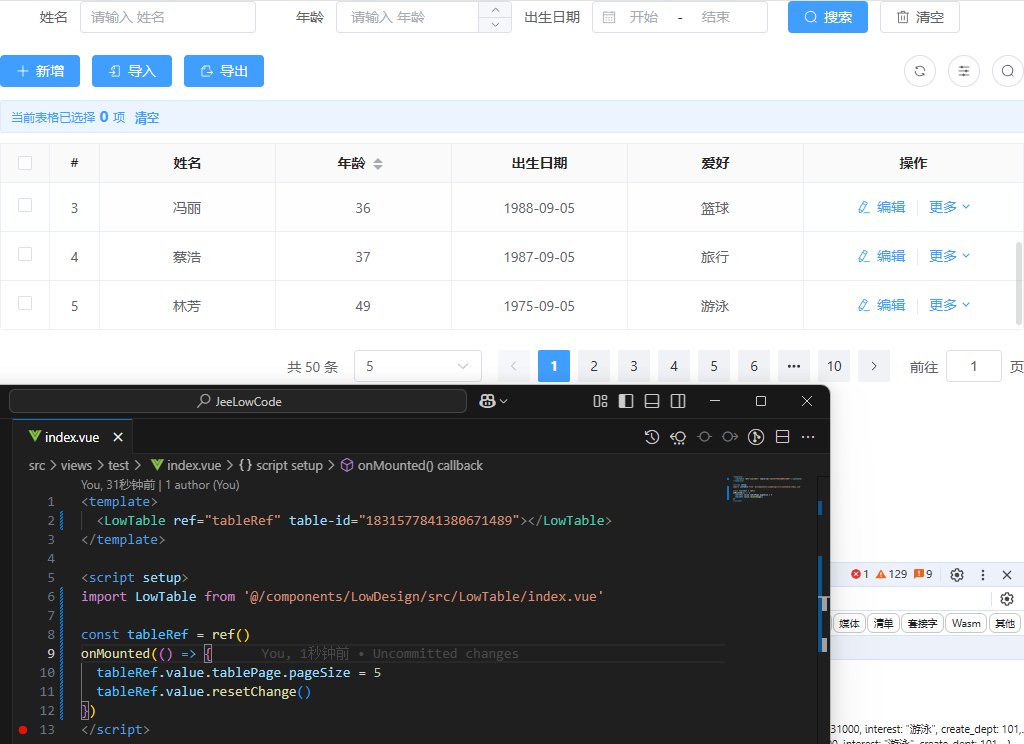The height and width of the screenshot is (744, 1024).
Task: Decrease the 年龄 value with down arrow
Action: (x=495, y=25)
